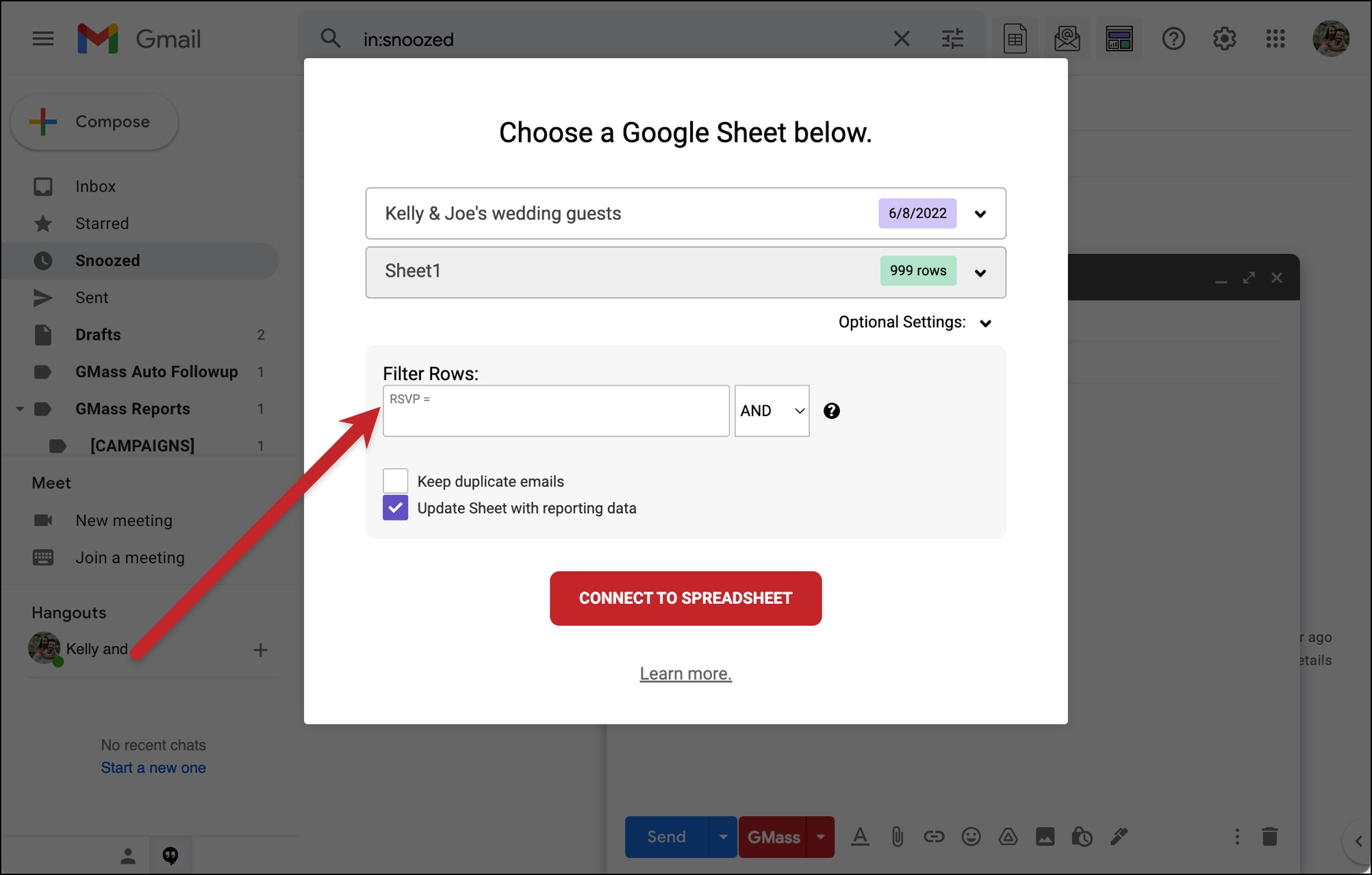Discard draft with the trash icon
1372x875 pixels.
[x=1269, y=837]
